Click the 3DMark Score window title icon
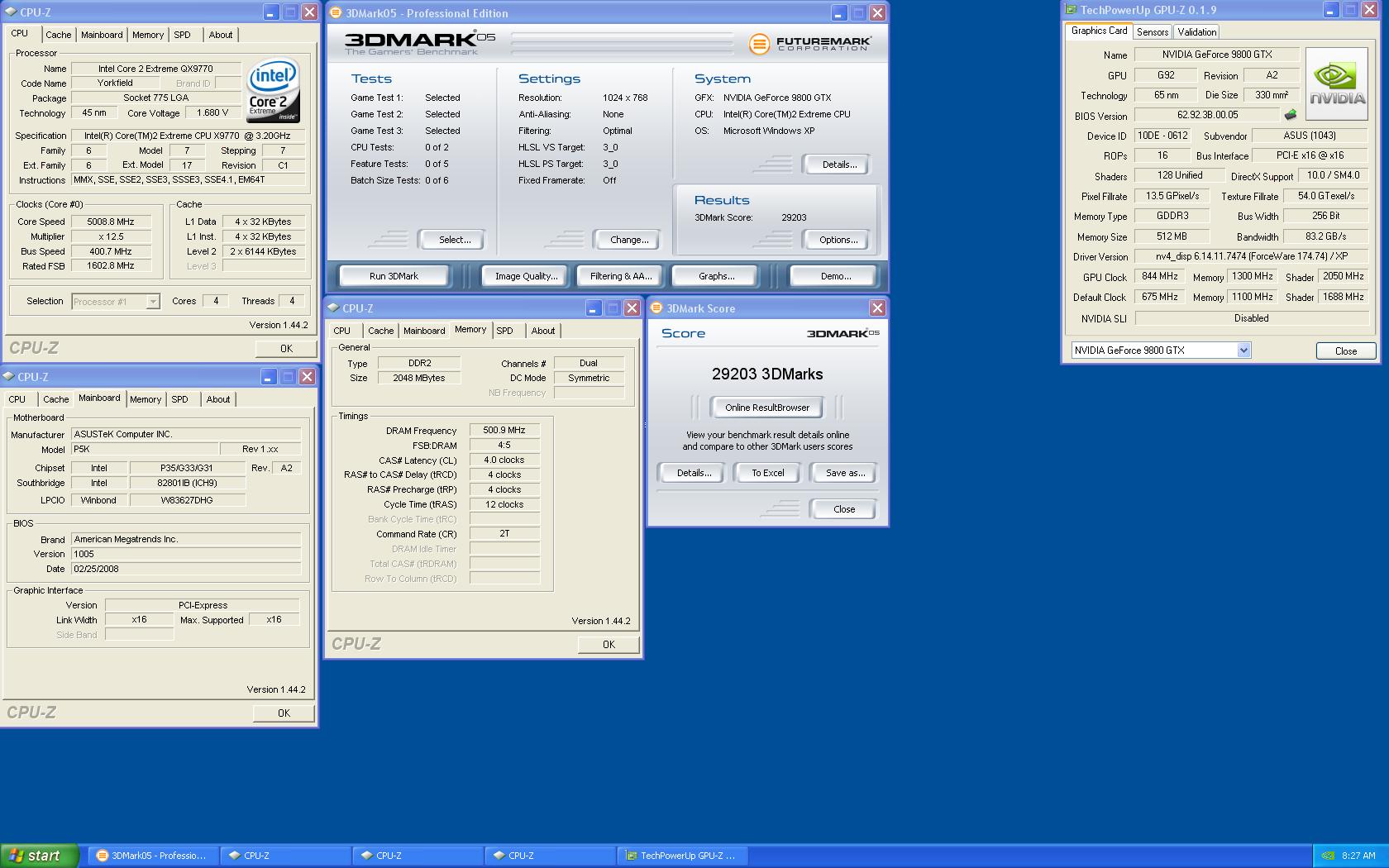Viewport: 1389px width, 868px height. pyautogui.click(x=656, y=308)
